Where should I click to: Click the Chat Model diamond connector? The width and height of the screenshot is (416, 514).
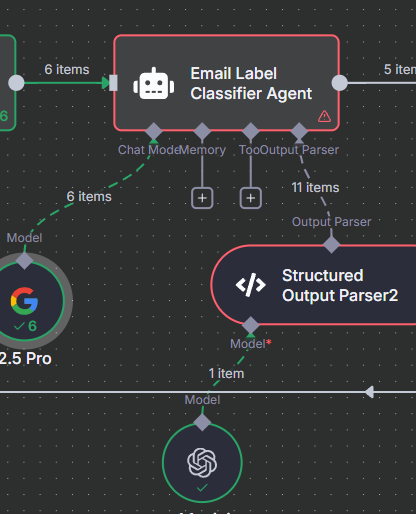(154, 131)
